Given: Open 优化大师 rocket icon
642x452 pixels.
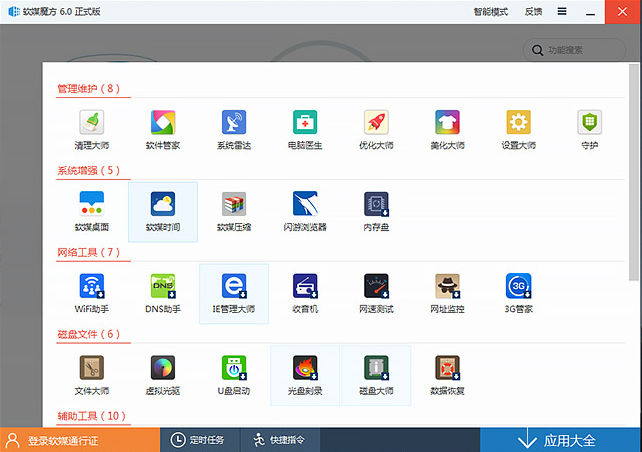Looking at the screenshot, I should click(376, 122).
